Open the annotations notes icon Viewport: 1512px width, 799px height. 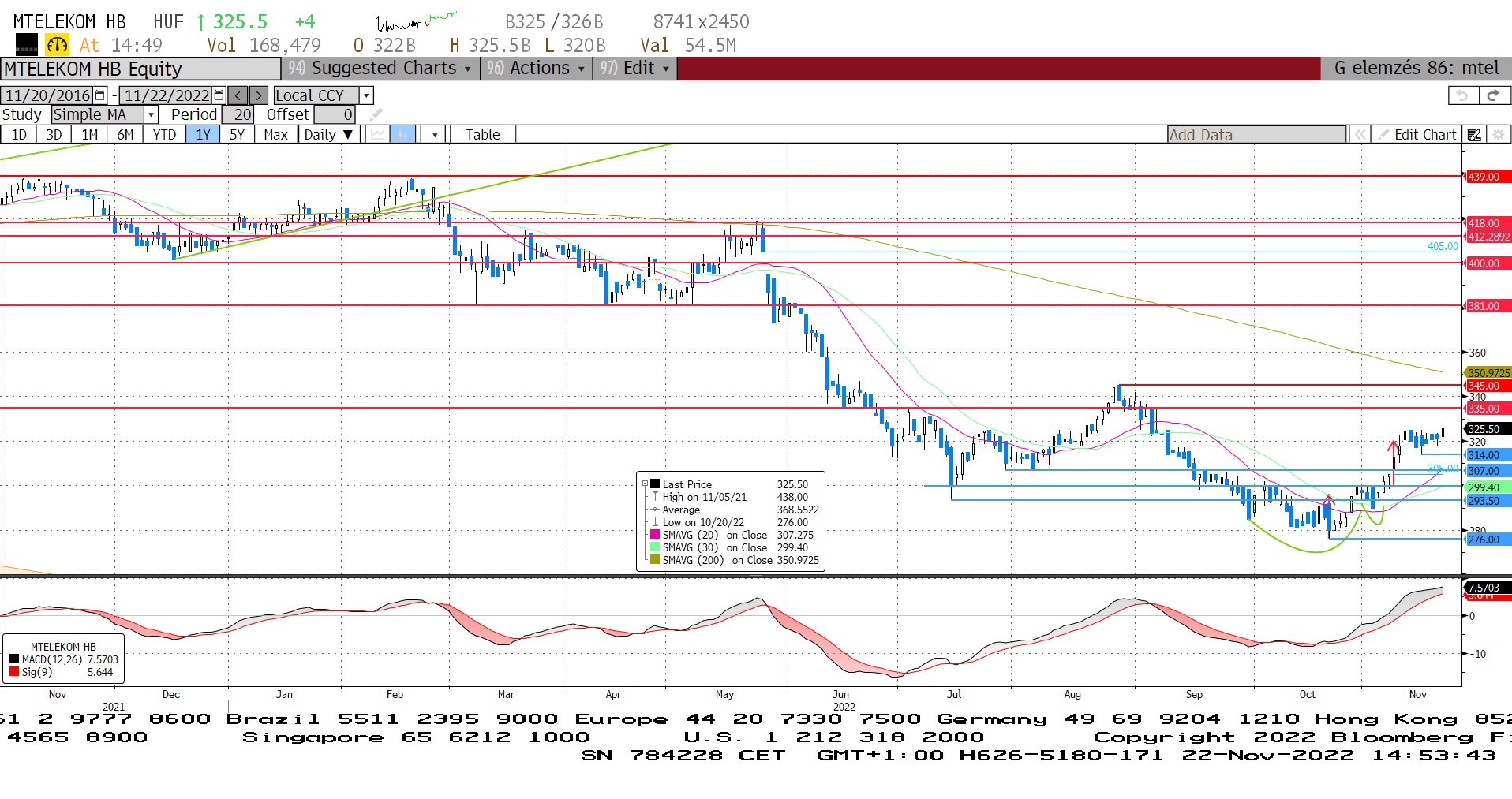click(1474, 135)
